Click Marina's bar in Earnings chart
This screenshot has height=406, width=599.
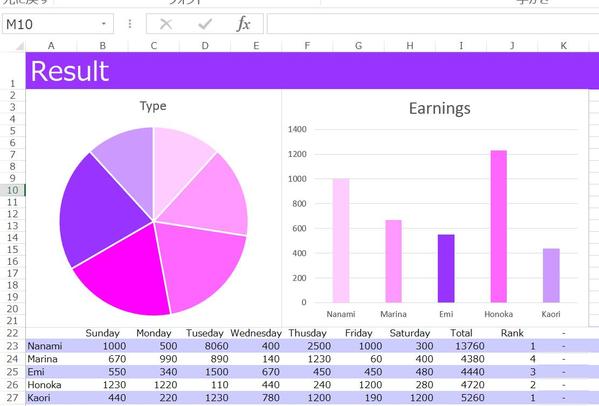(393, 261)
